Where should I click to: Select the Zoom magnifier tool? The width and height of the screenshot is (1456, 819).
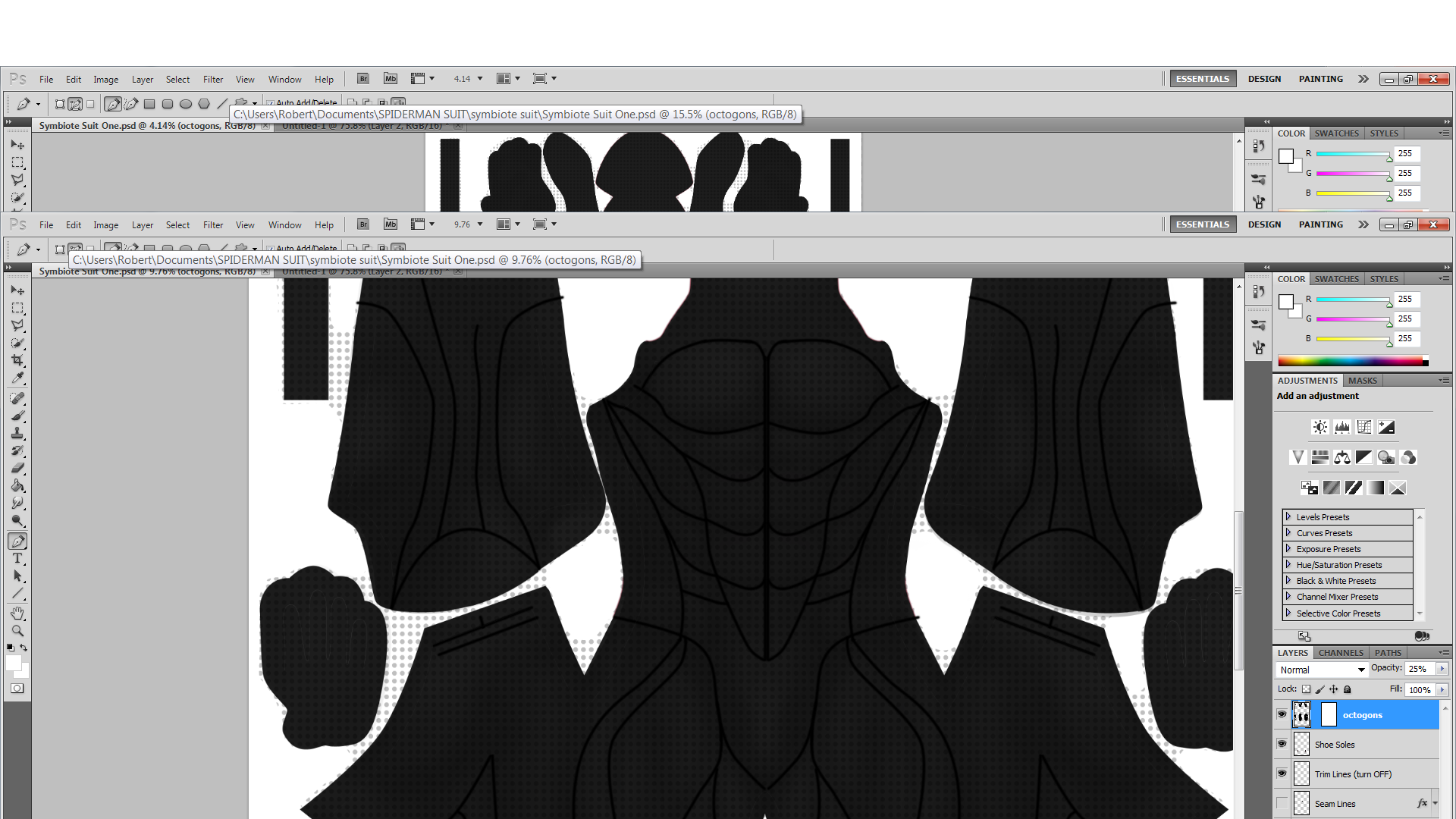[x=17, y=631]
